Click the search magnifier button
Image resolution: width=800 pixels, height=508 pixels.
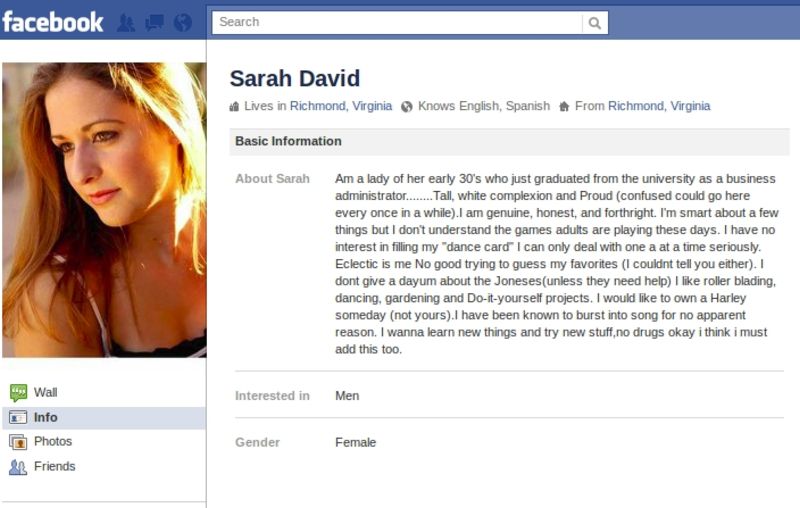(595, 22)
